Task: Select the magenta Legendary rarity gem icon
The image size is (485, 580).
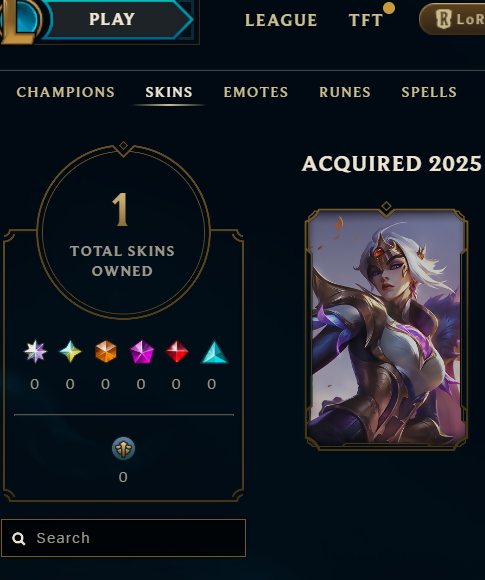Action: click(142, 352)
